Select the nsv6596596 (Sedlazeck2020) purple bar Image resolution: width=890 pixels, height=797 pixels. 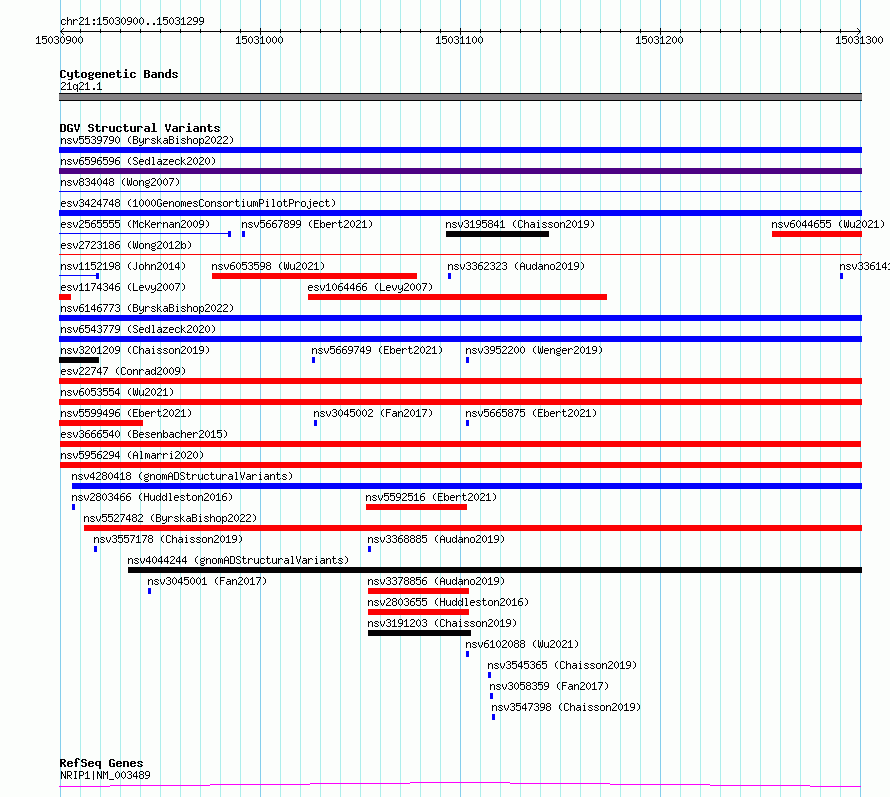tap(460, 171)
